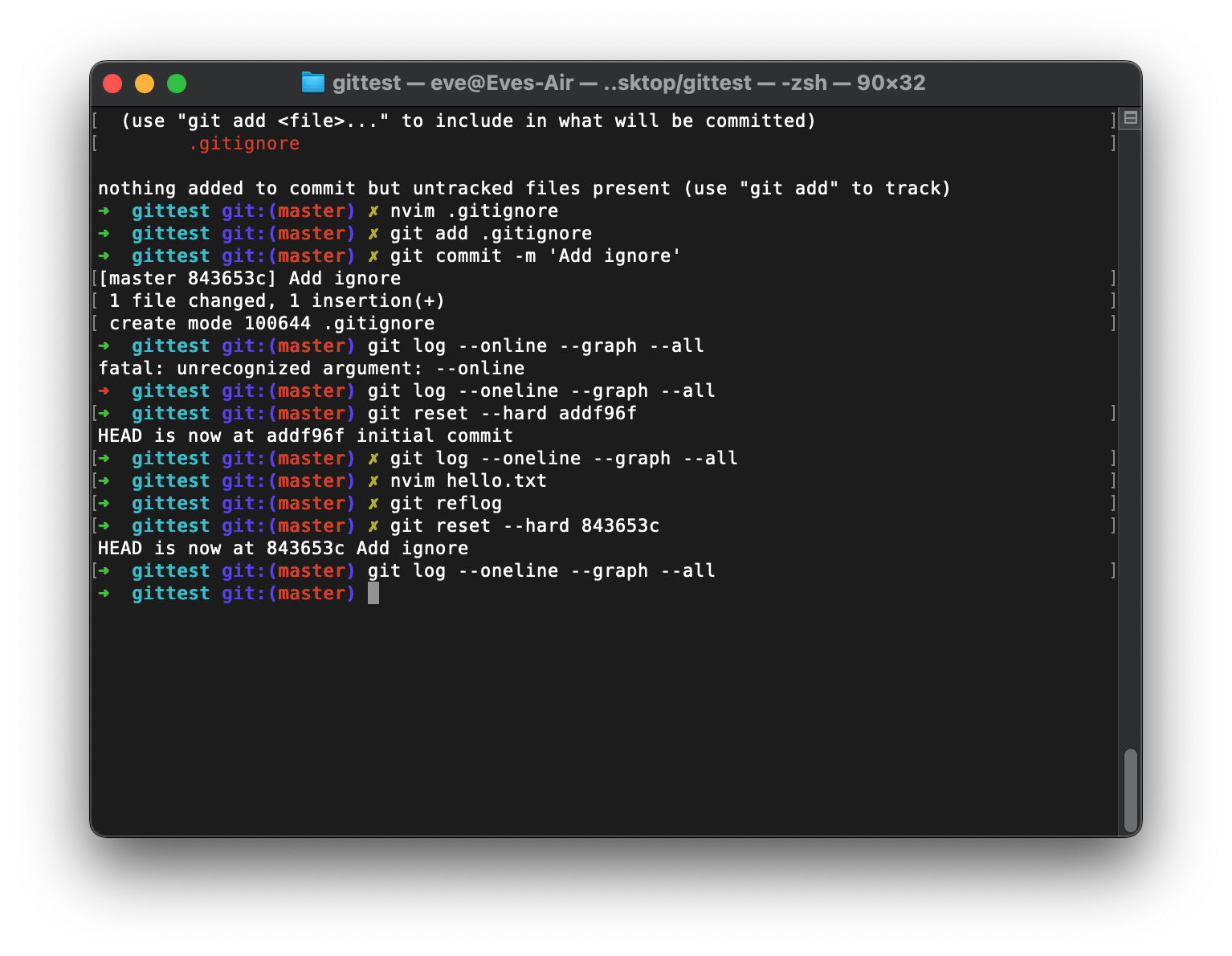Click the yellow ✗ dirty marker before 'git reflog'
Viewport: 1232px width, 956px height.
(373, 504)
